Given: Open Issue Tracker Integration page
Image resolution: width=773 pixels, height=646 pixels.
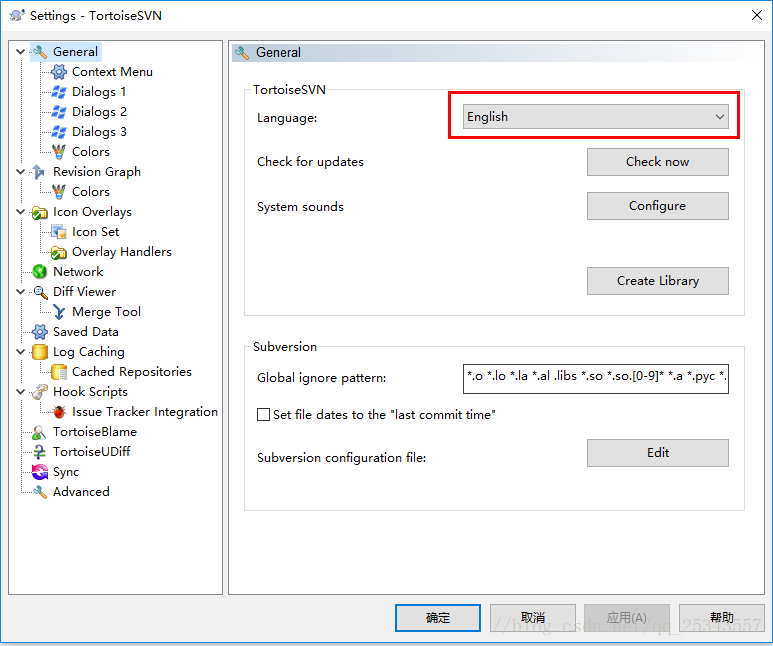Looking at the screenshot, I should (x=145, y=412).
